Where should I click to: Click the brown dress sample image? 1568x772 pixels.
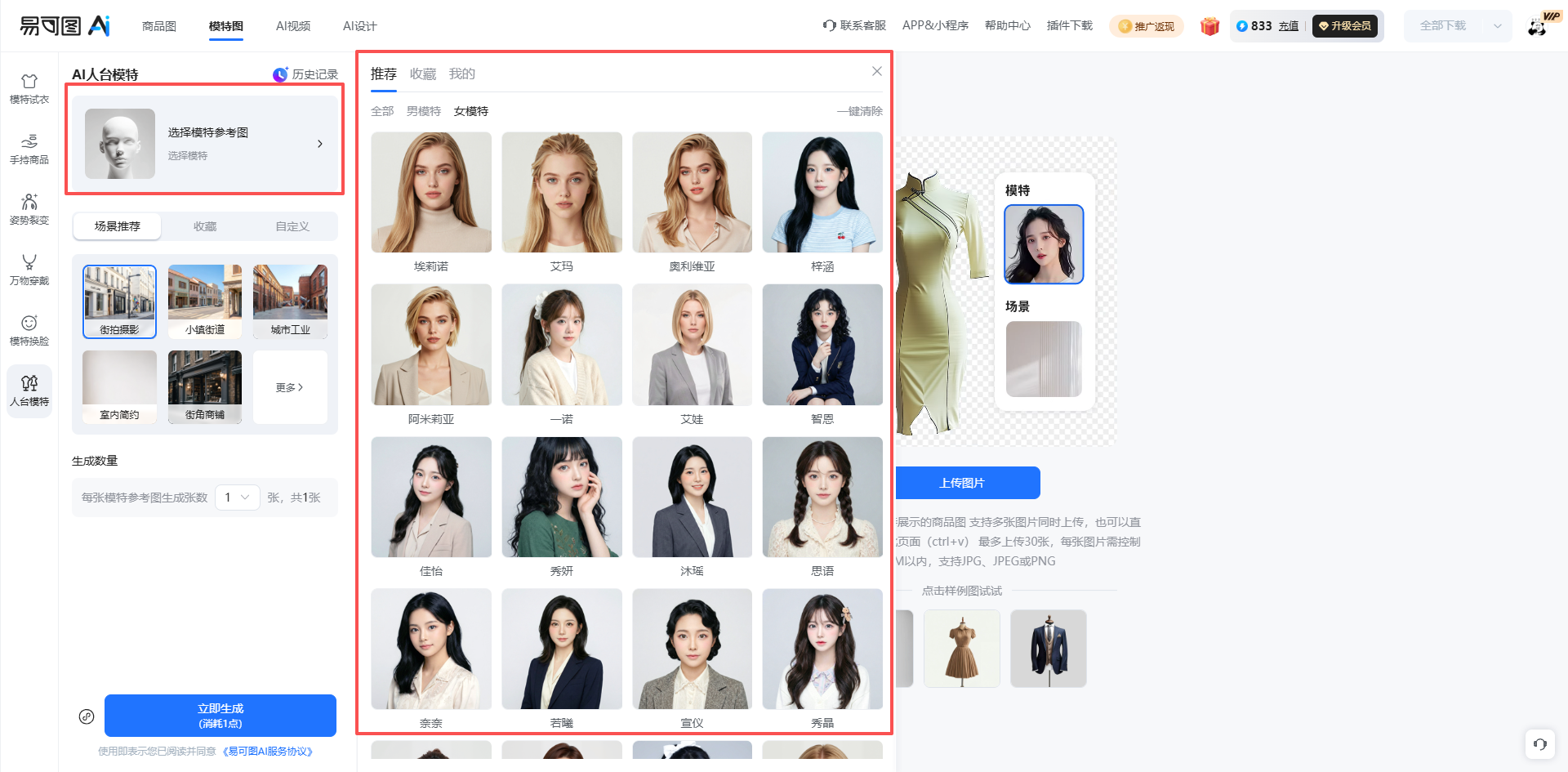pos(962,649)
